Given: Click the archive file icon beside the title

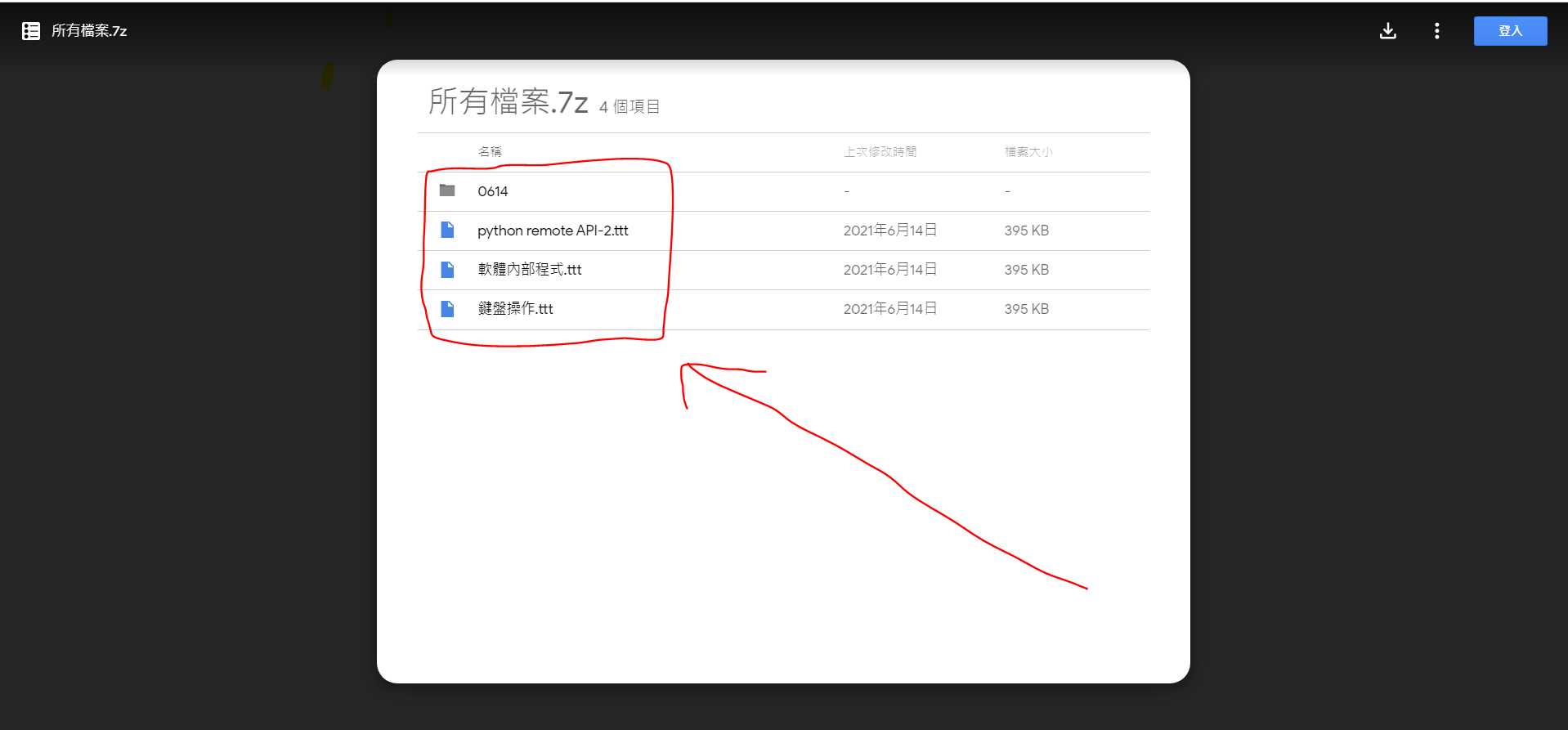Looking at the screenshot, I should coord(31,31).
